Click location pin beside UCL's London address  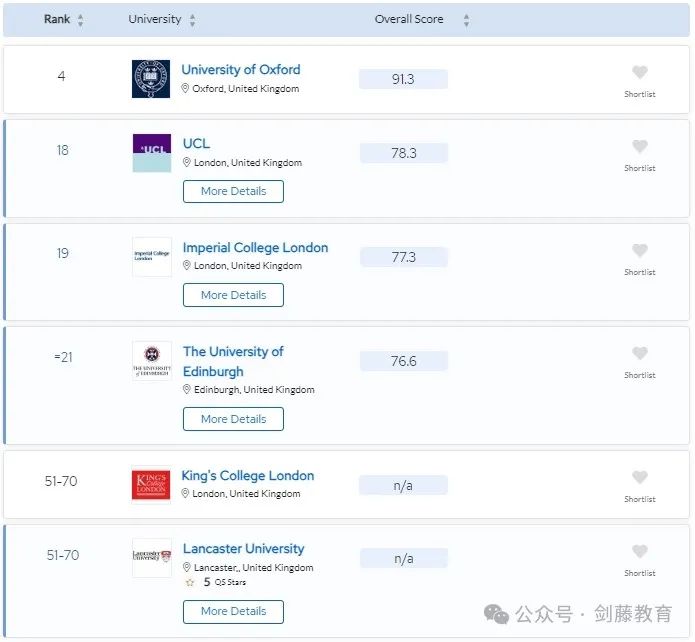(187, 163)
